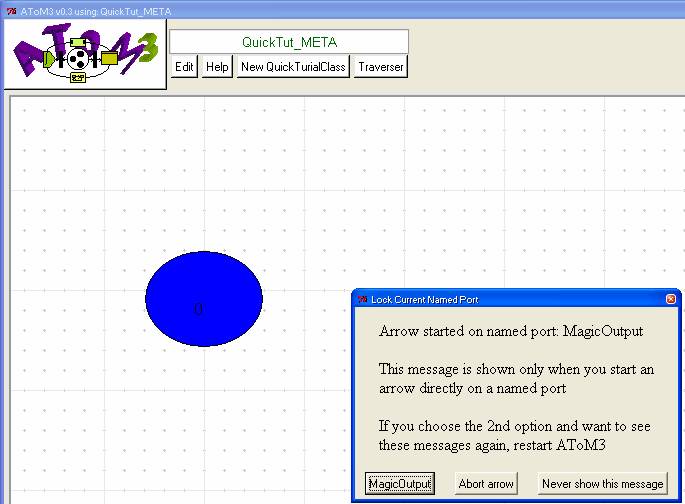Select the QuickTut_META label field

289,42
